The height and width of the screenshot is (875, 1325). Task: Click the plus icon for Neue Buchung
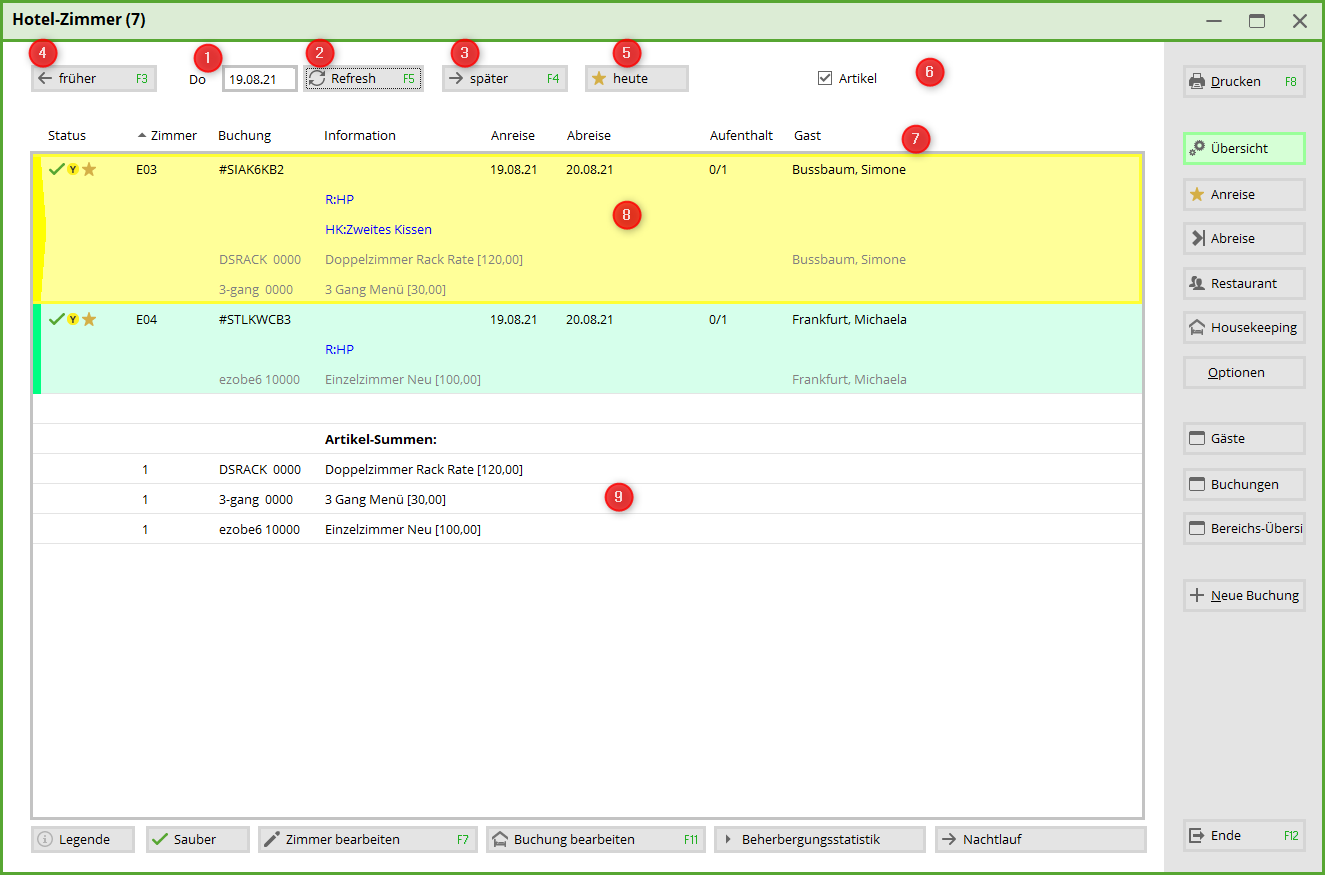point(1196,596)
